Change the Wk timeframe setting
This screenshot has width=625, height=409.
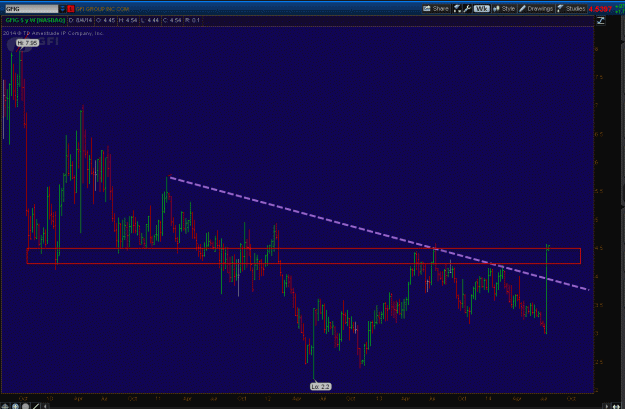click(482, 8)
